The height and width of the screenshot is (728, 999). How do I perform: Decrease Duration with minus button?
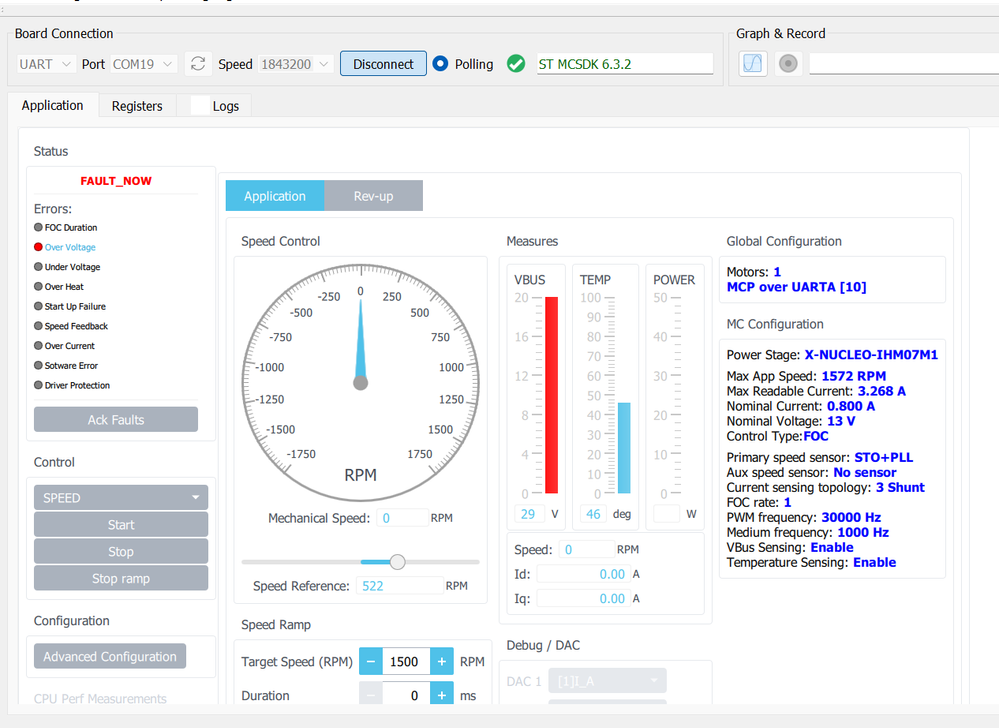coord(371,694)
